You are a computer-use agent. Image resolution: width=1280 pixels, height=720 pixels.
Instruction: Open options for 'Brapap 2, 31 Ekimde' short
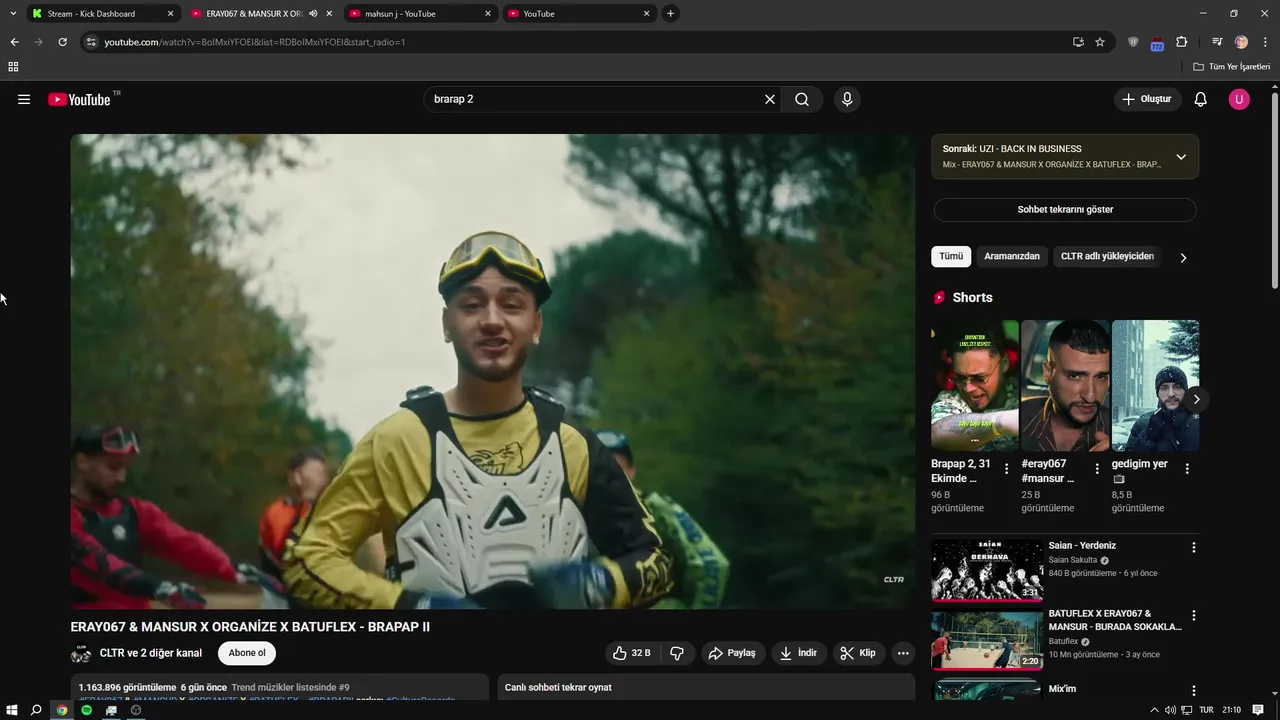tap(1006, 469)
